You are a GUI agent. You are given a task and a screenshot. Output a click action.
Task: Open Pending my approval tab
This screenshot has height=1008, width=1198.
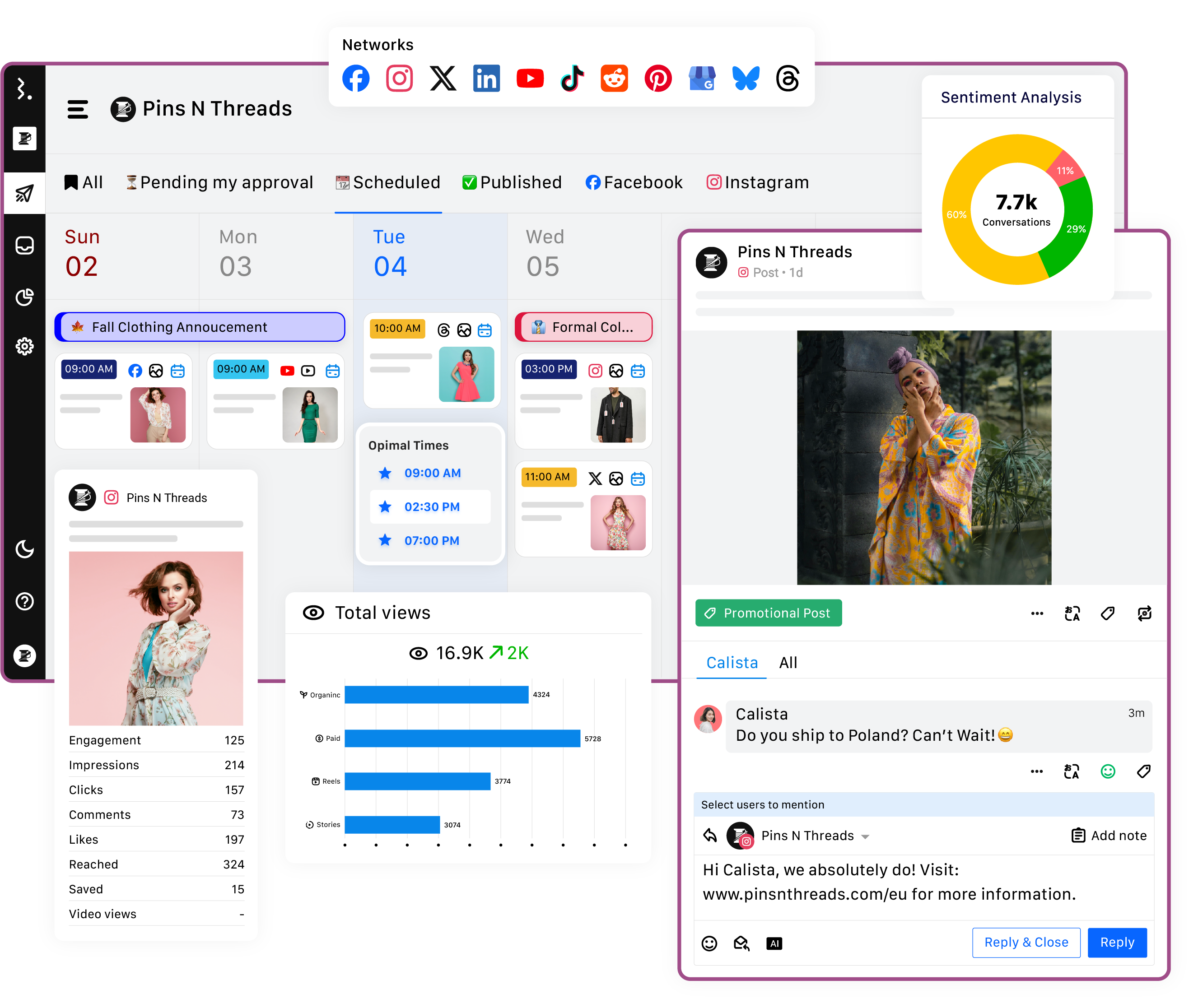[x=219, y=182]
